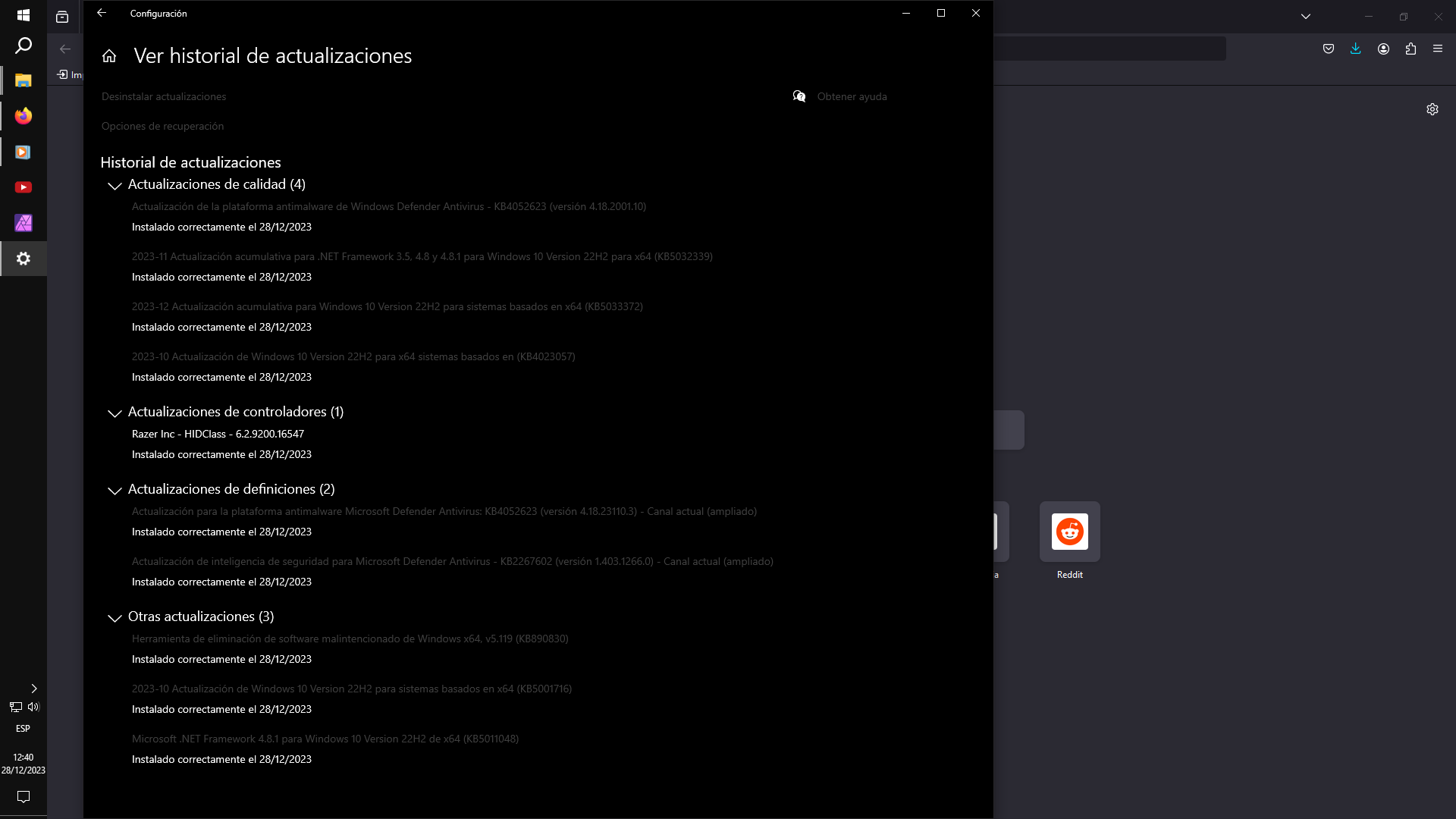Screen dimensions: 1456x819
Task: Open the Affinity Photo taskbar icon
Action: click(24, 223)
